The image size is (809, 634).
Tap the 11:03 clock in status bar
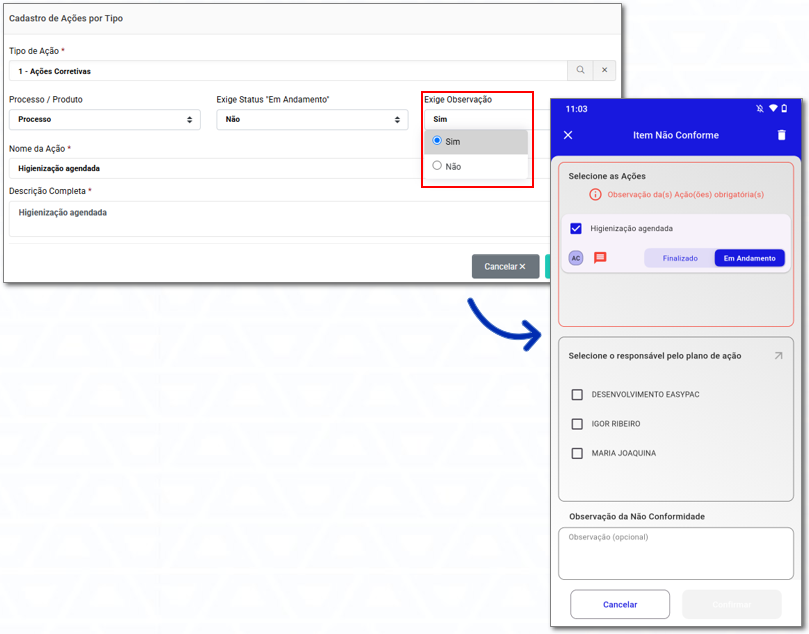576,109
